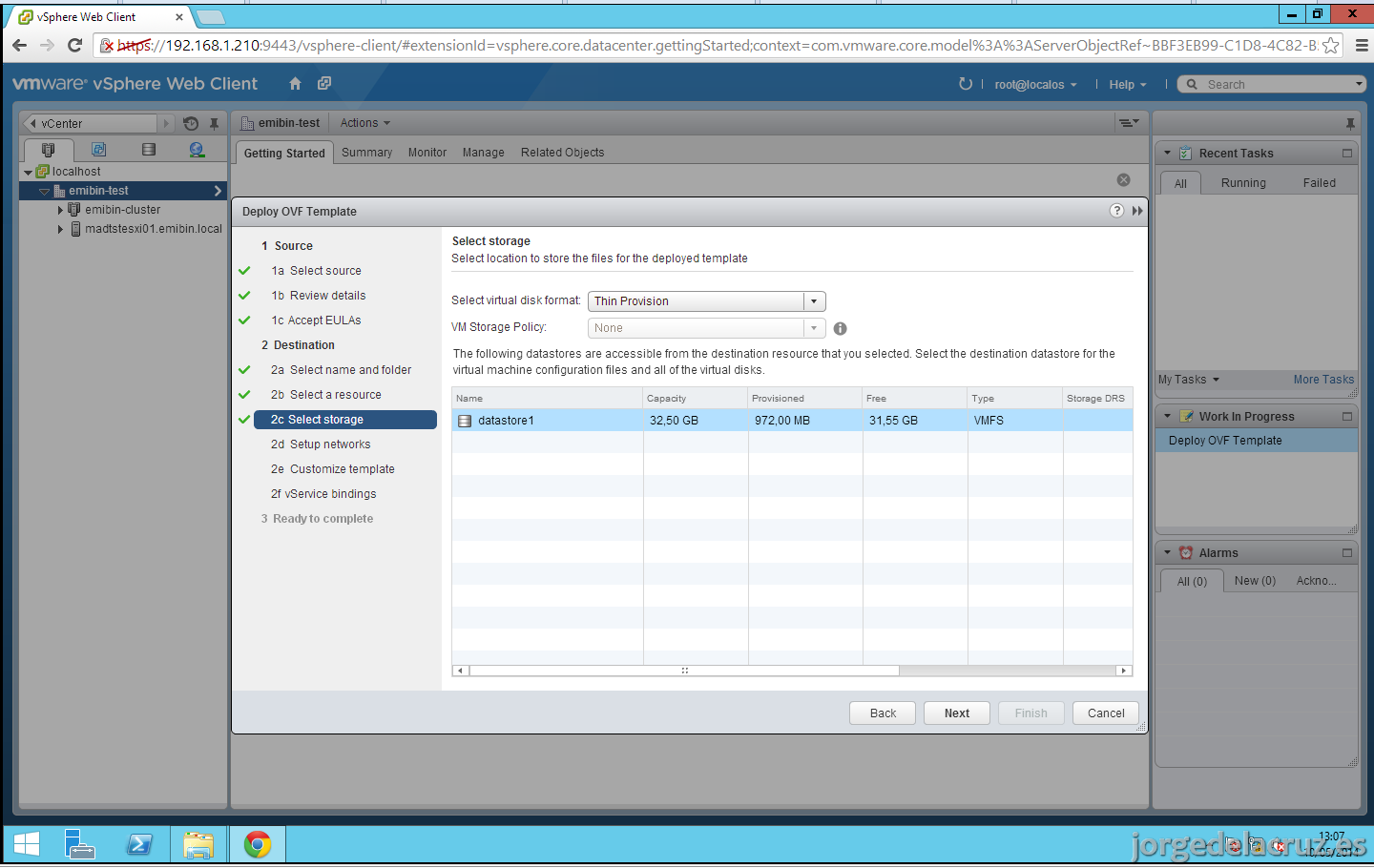Image resolution: width=1374 pixels, height=868 pixels.
Task: Pin the right-hand tasks sidebar
Action: pyautogui.click(x=1350, y=123)
